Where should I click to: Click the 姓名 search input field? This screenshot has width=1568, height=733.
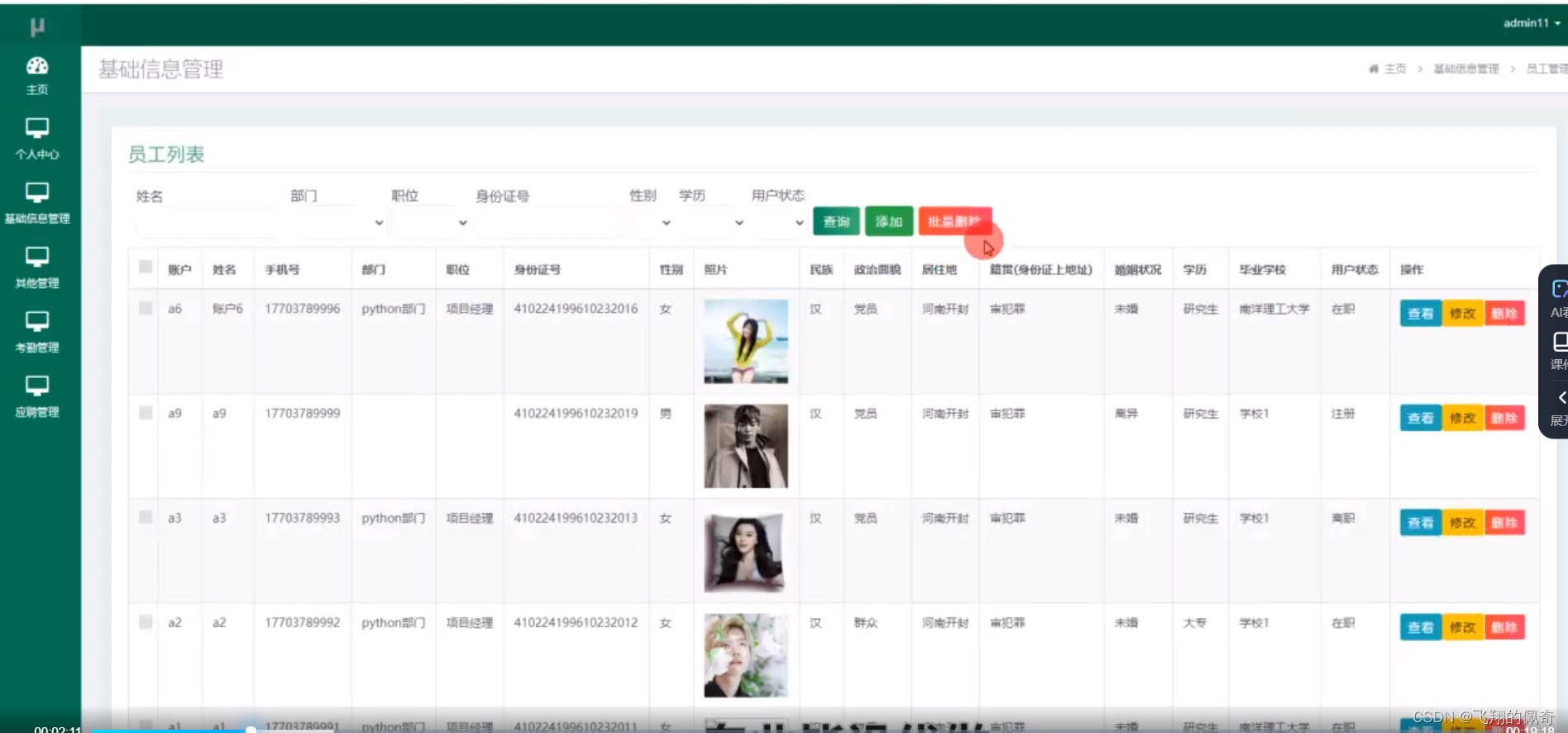[x=208, y=223]
